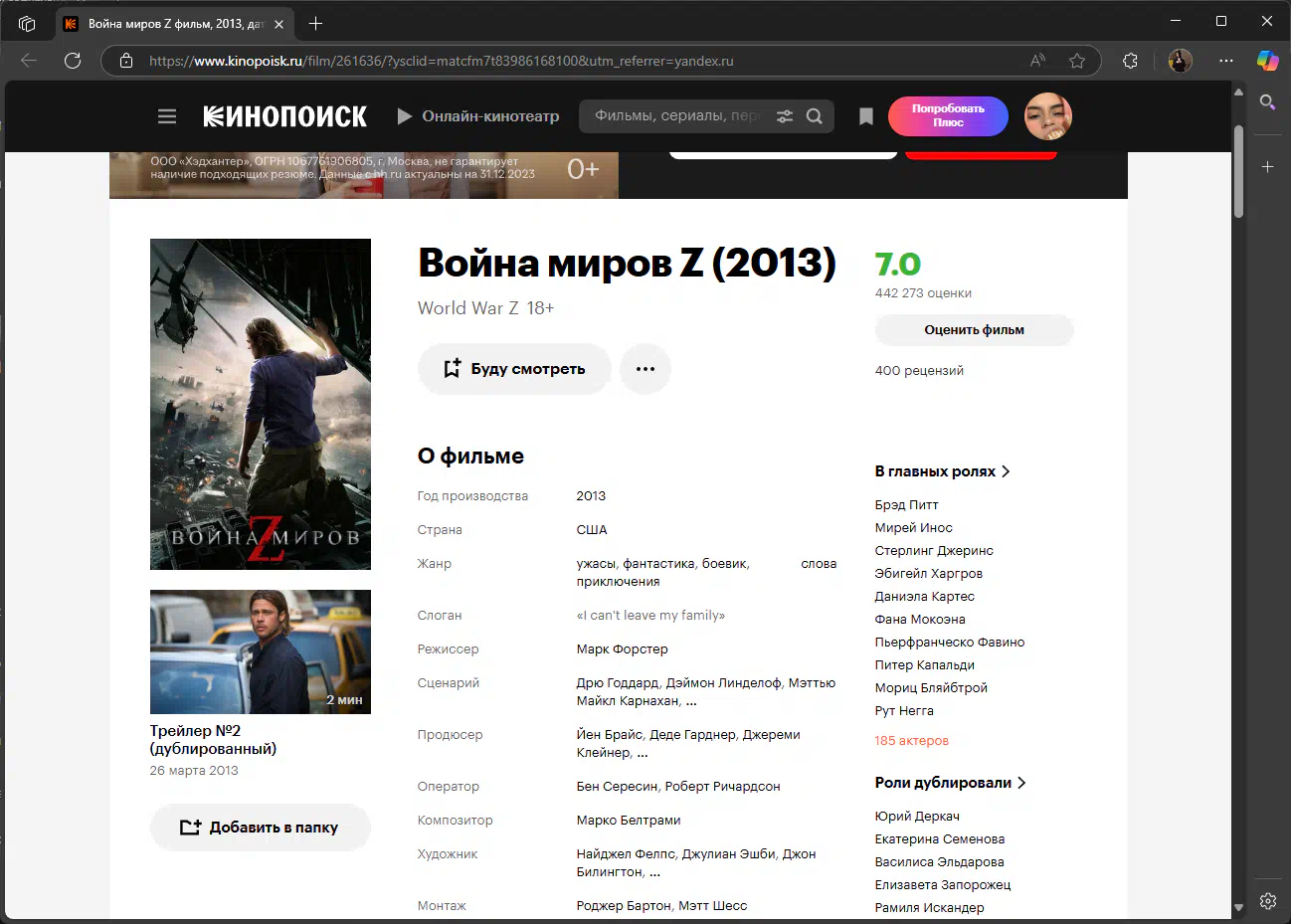Open browser settings and more menu

click(1226, 61)
